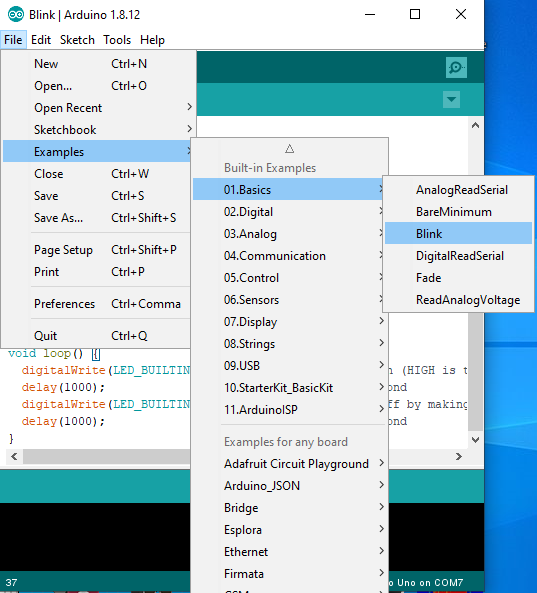Image resolution: width=537 pixels, height=593 pixels.
Task: Open the Serial Monitor magnifier icon
Action: click(x=456, y=68)
